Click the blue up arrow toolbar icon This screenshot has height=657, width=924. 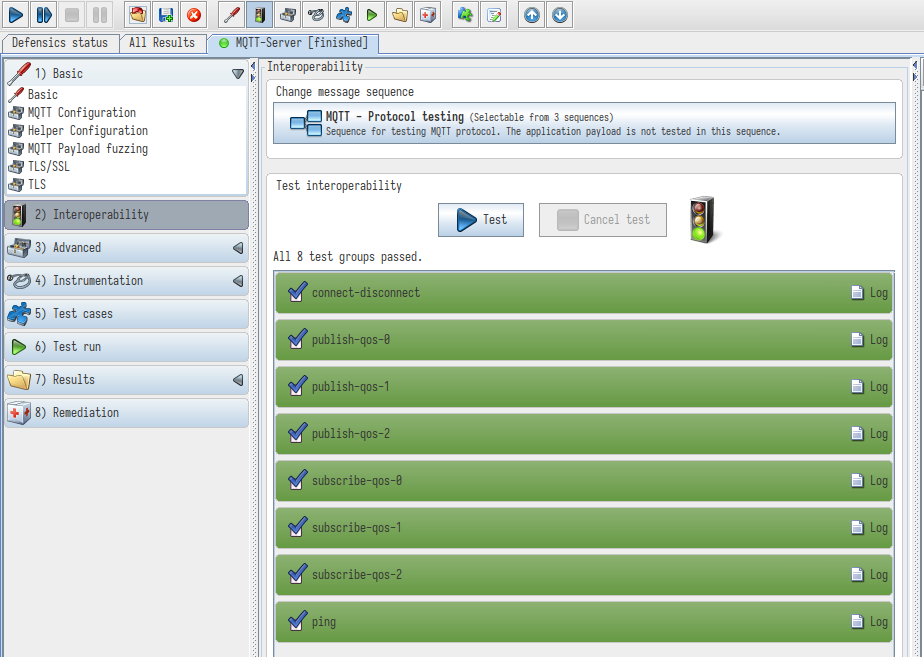532,14
